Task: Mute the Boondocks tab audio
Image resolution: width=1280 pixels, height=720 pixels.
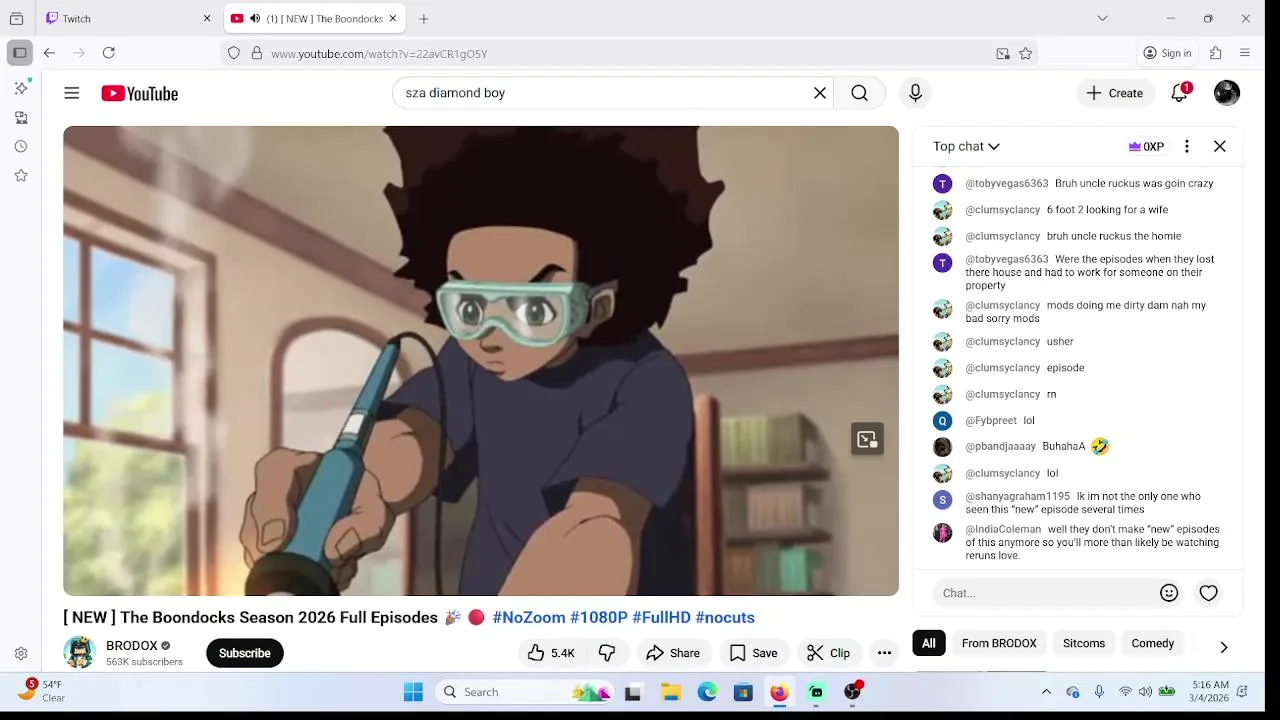Action: point(255,19)
